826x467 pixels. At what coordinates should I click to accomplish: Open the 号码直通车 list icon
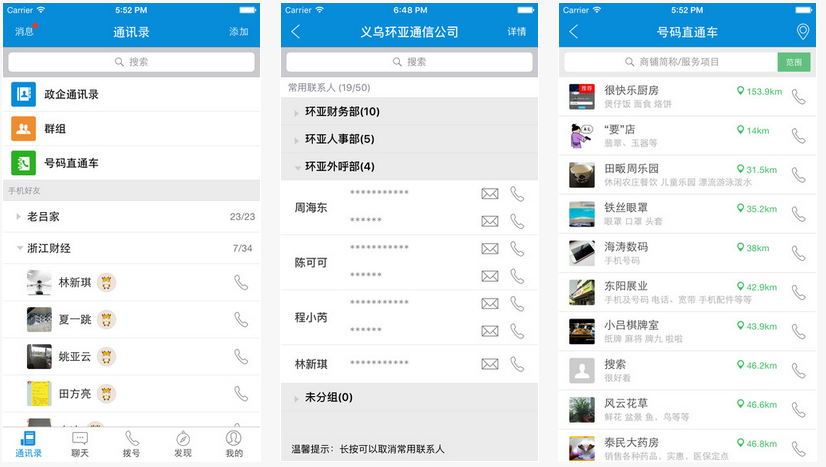(24, 163)
